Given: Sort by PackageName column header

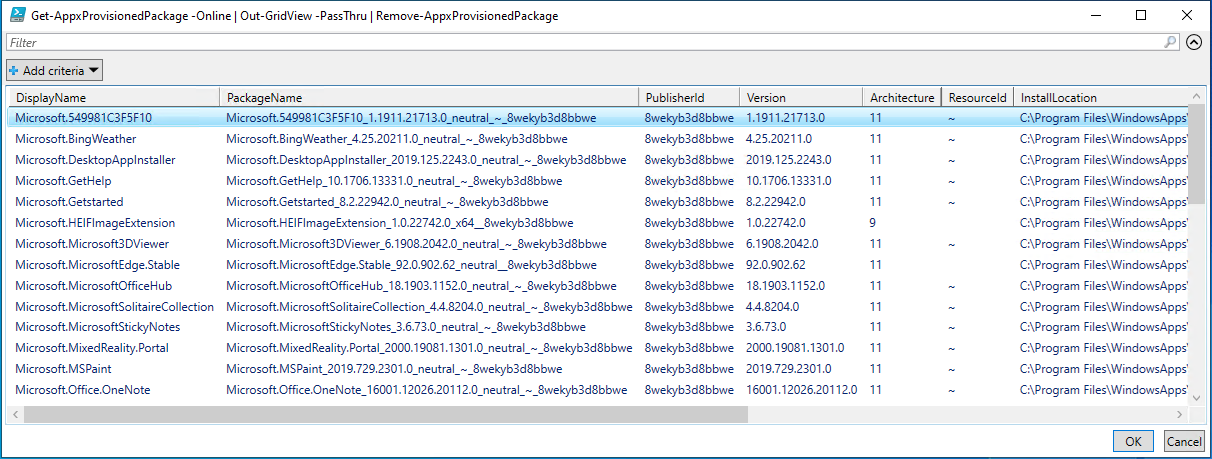Looking at the screenshot, I should tap(428, 98).
